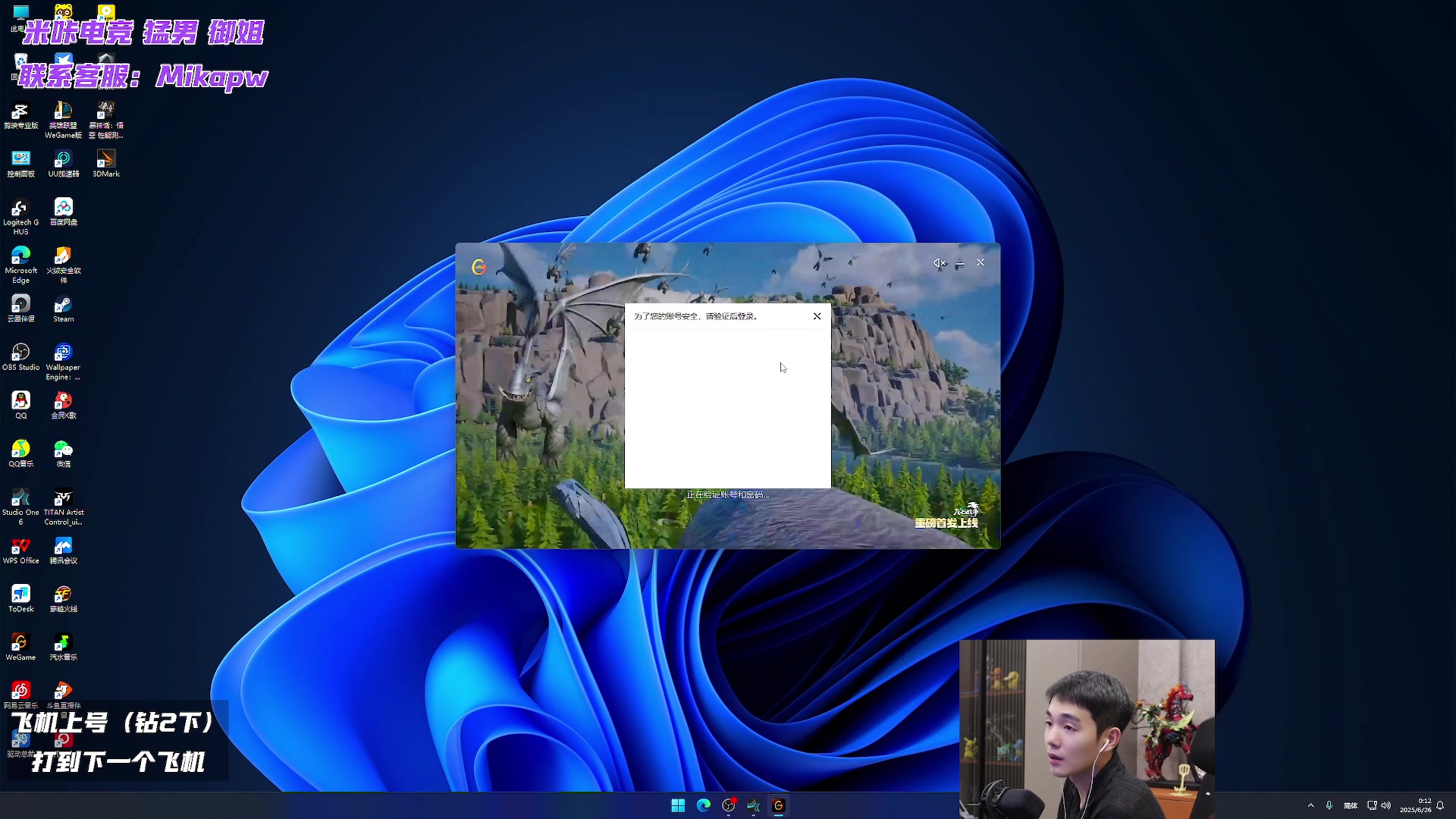This screenshot has width=1456, height=819.
Task: Click the microphone tray icon
Action: (x=1329, y=805)
